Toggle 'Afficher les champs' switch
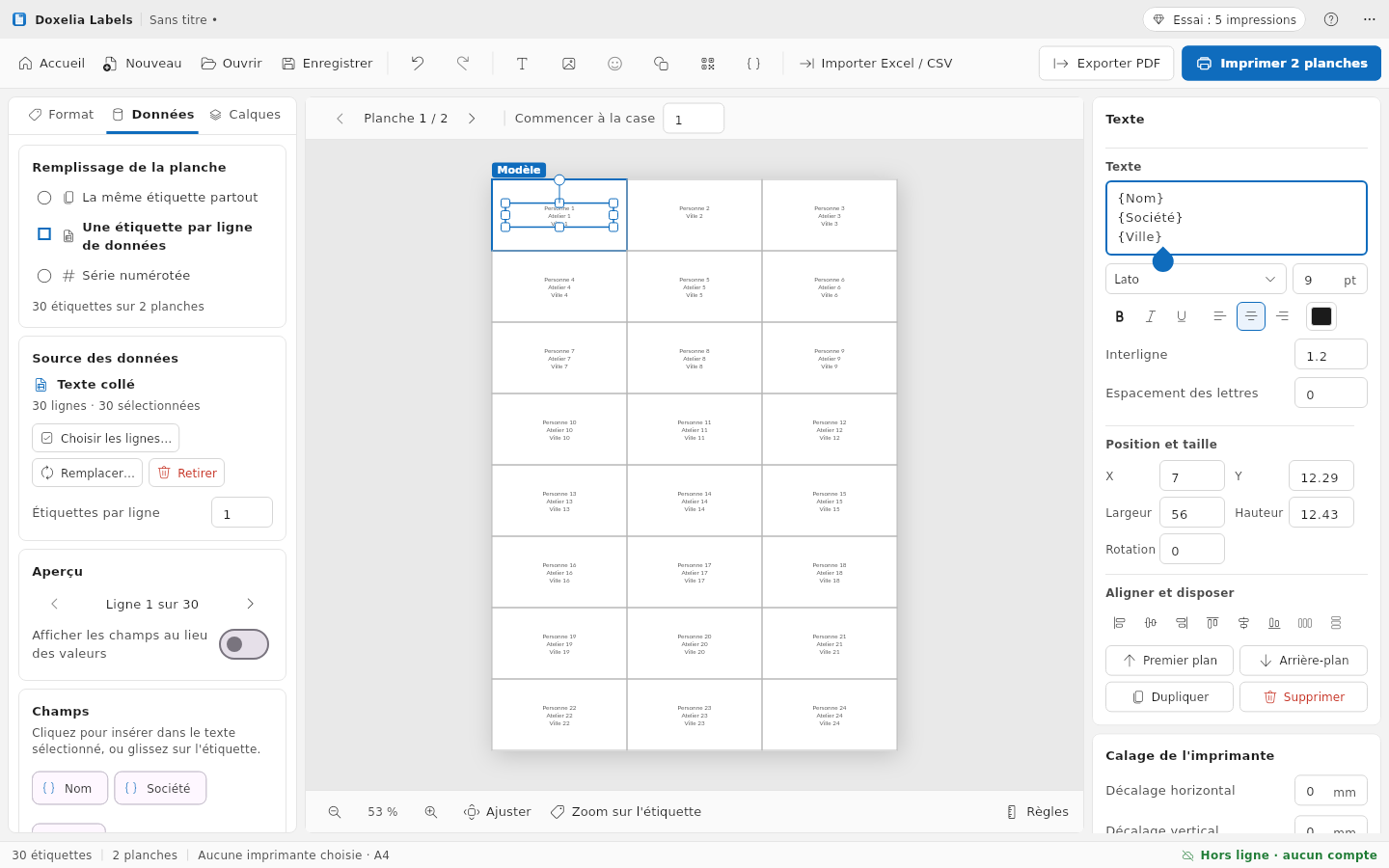Image resolution: width=1389 pixels, height=868 pixels. tap(244, 644)
